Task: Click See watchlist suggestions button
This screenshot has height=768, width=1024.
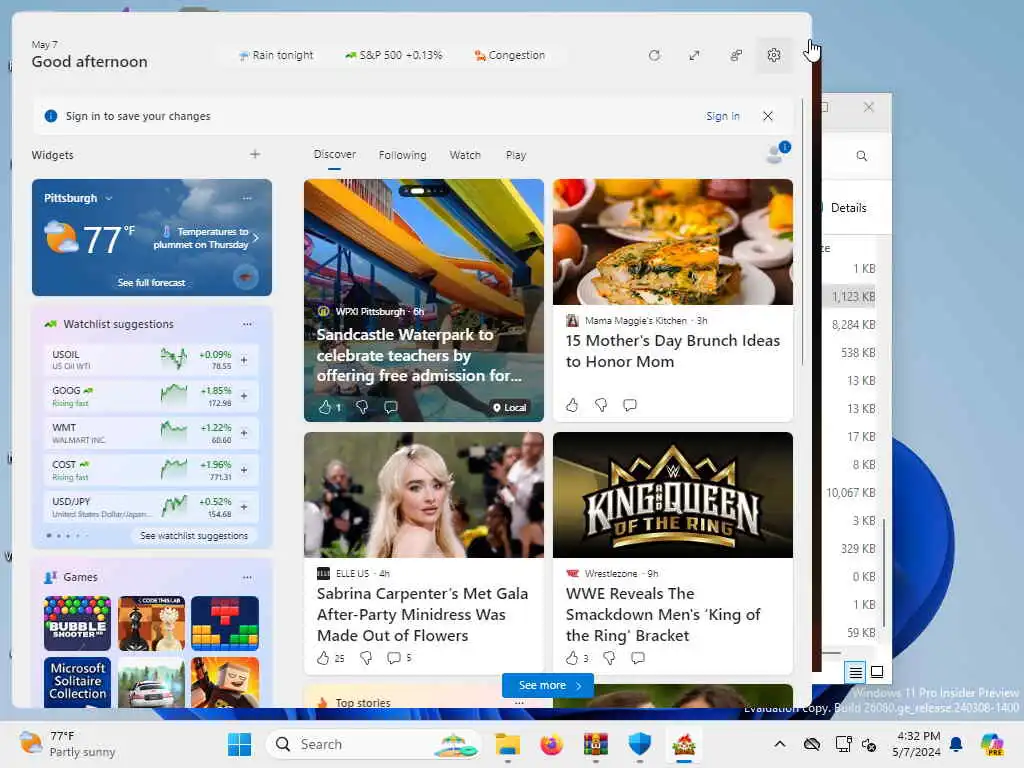Action: [x=194, y=536]
